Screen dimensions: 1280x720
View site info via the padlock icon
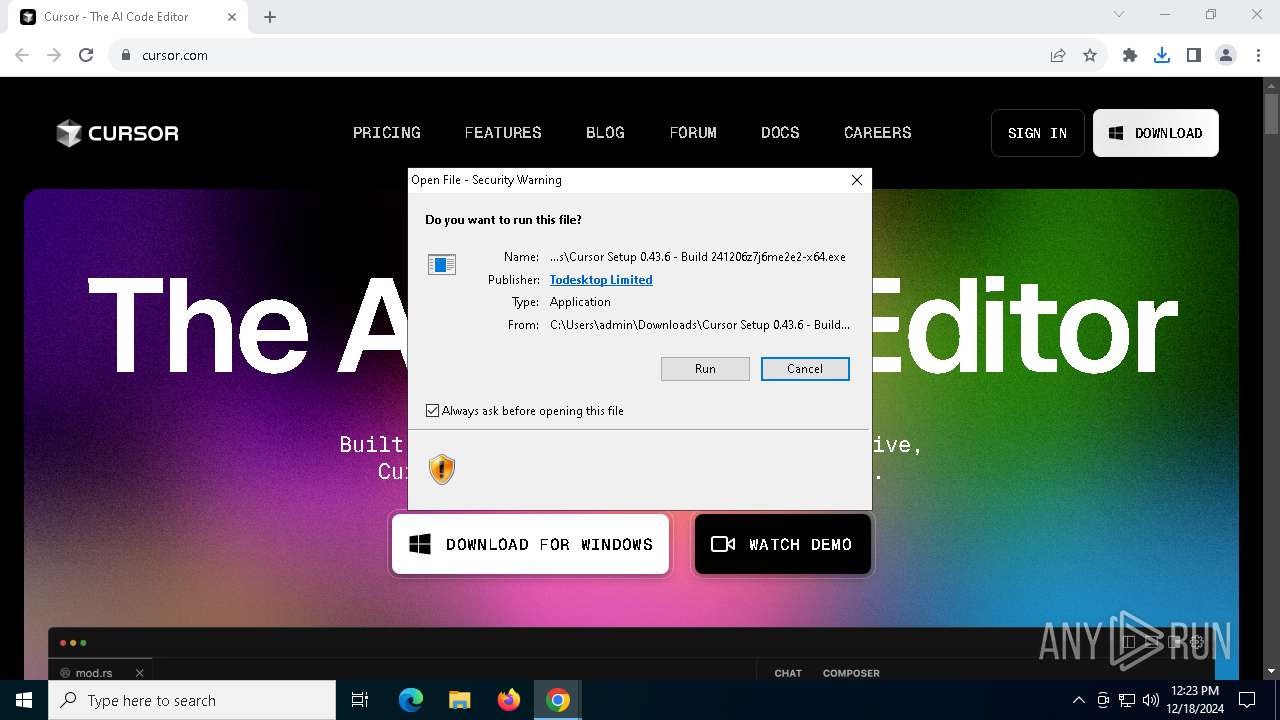click(126, 56)
